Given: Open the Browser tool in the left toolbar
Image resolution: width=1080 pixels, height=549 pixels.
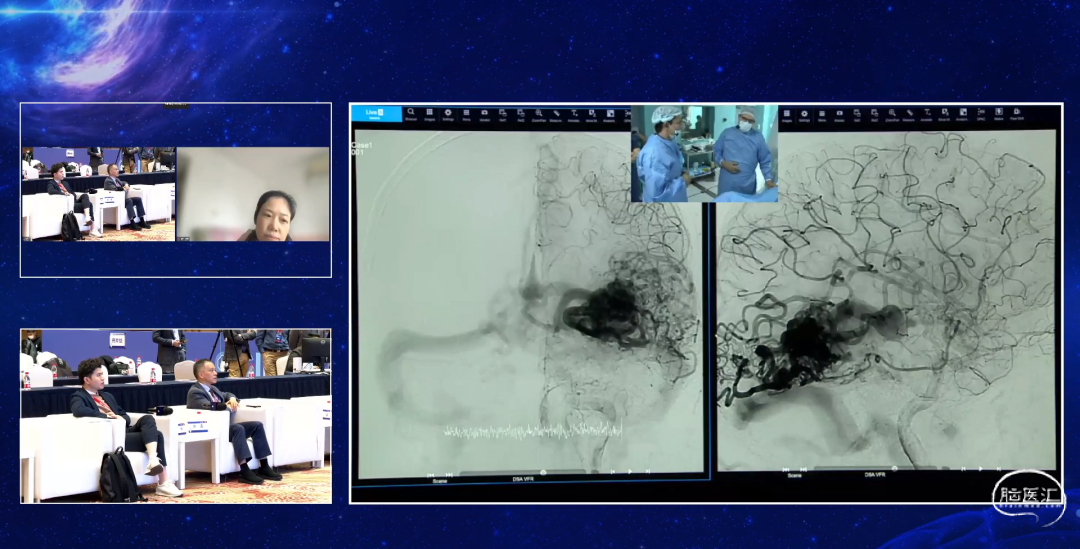Looking at the screenshot, I should (411, 114).
